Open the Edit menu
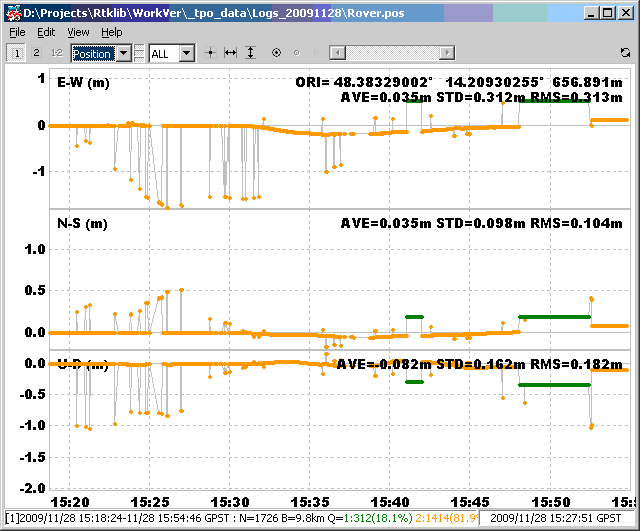 pyautogui.click(x=46, y=32)
